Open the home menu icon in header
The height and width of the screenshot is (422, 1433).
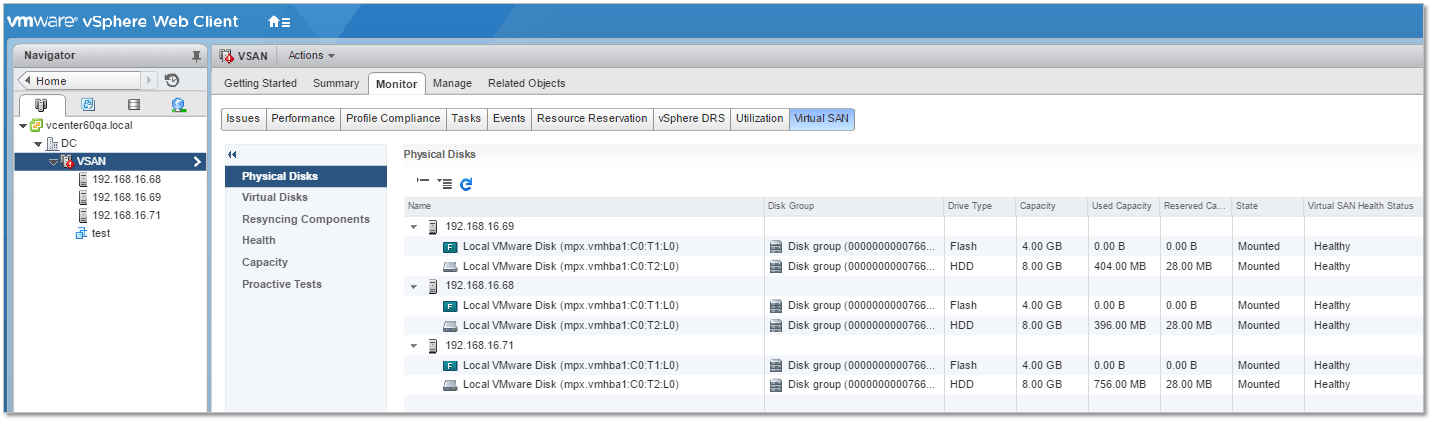tap(279, 21)
